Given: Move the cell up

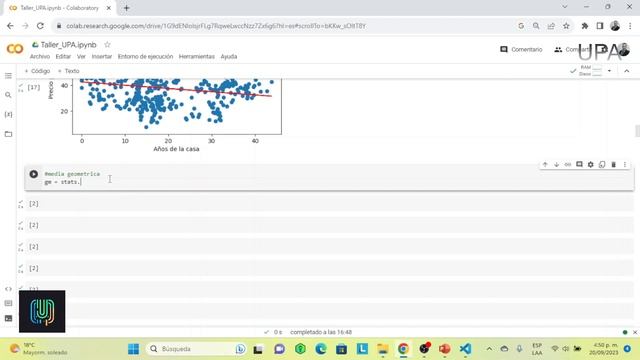Looking at the screenshot, I should (545, 164).
